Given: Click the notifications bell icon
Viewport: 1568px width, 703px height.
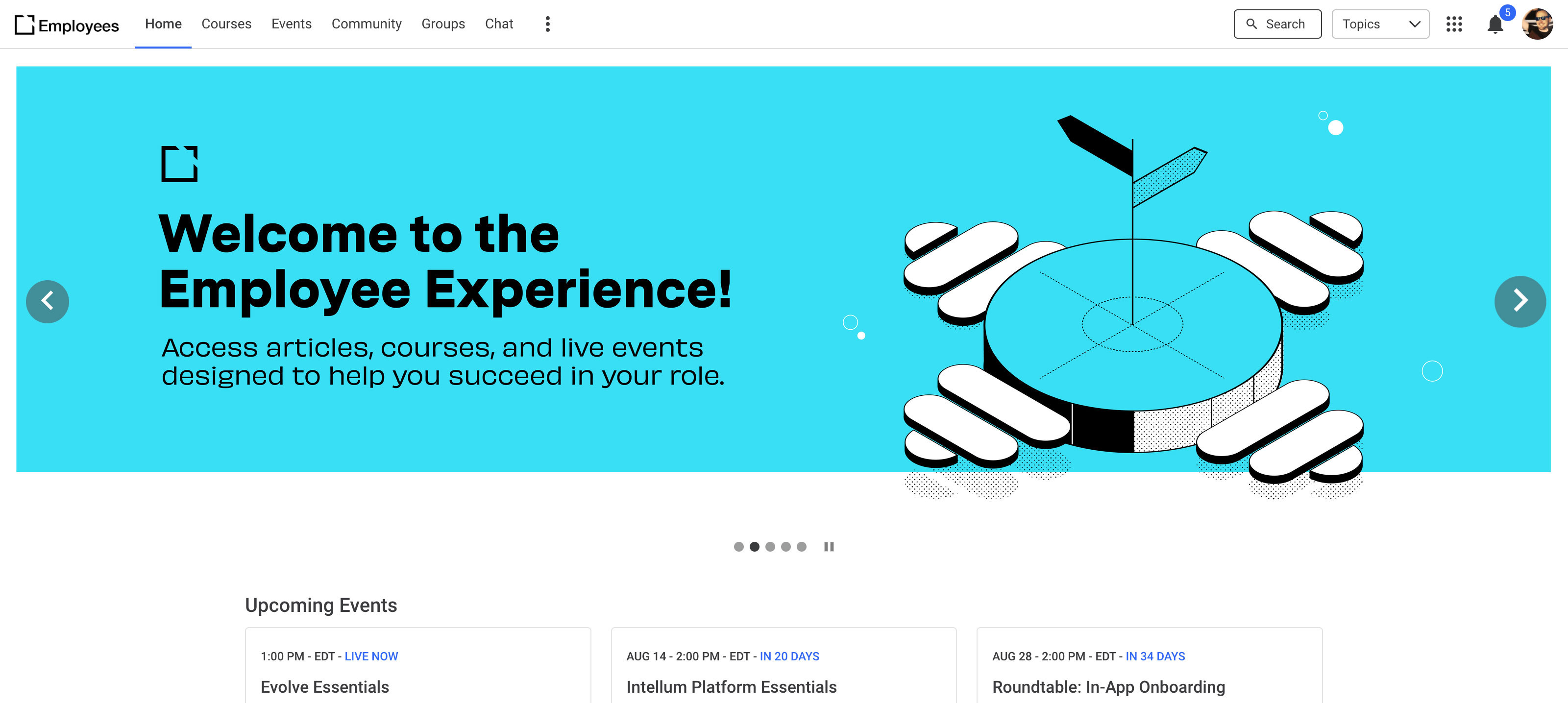Looking at the screenshot, I should [1495, 24].
